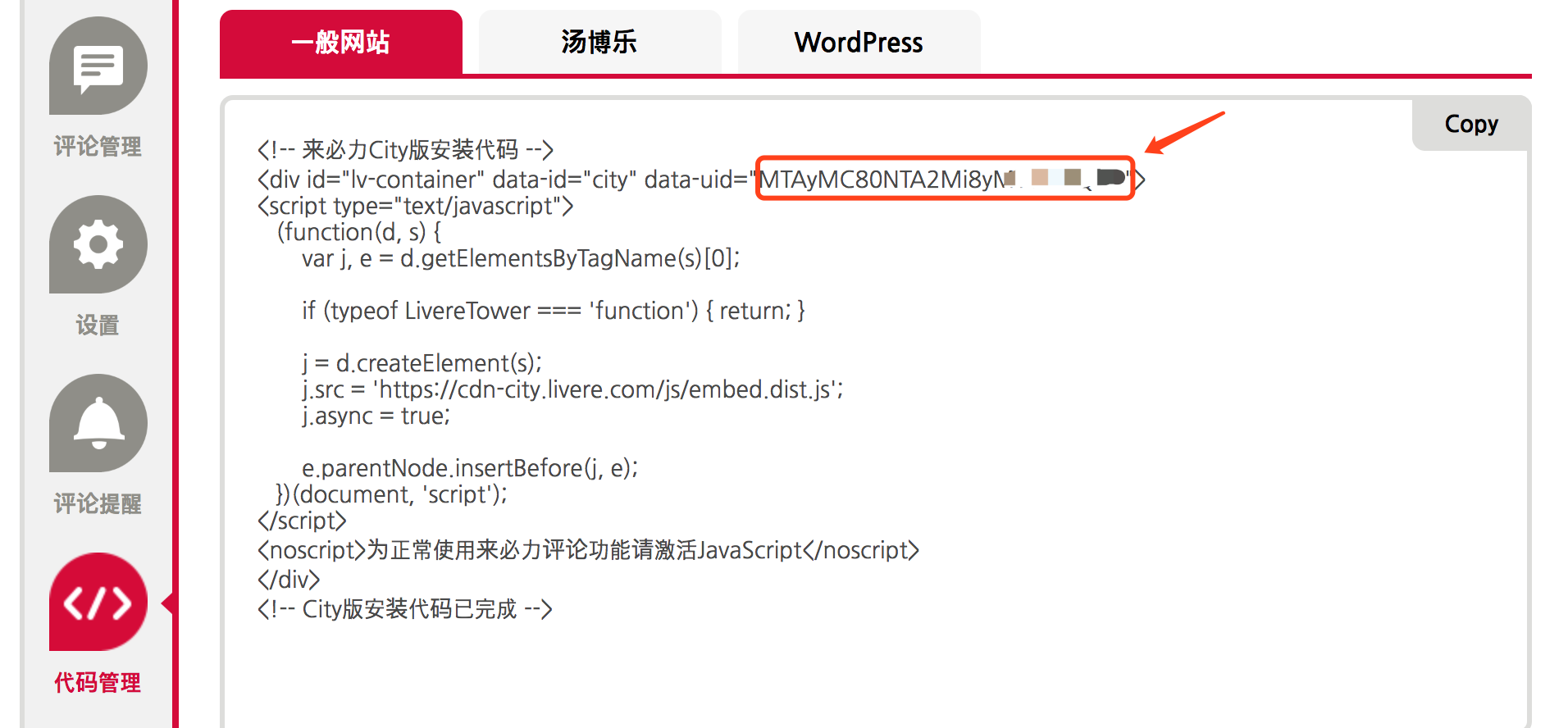Click the Copy button

pos(1471,124)
